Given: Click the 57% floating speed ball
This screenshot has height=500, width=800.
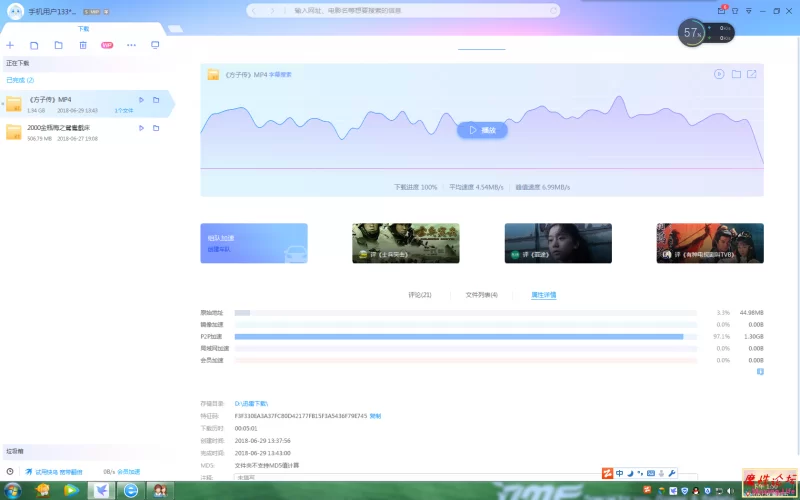Looking at the screenshot, I should click(692, 33).
